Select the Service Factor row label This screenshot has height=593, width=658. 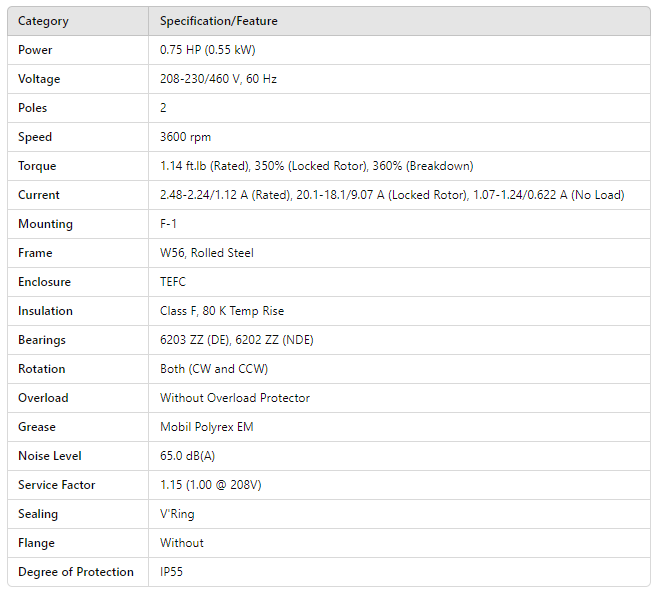57,485
